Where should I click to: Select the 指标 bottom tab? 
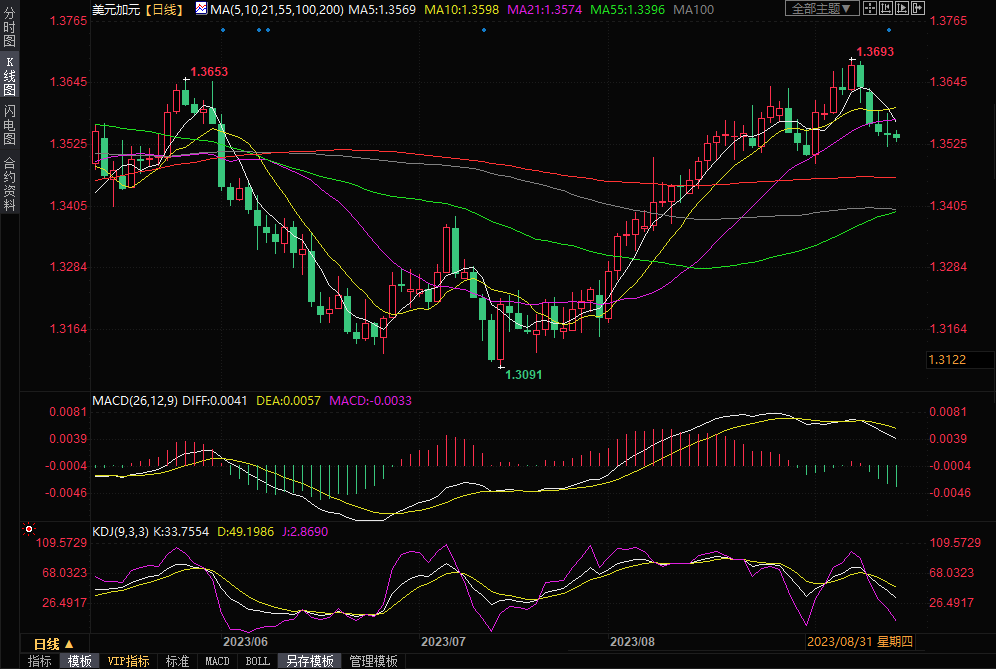point(40,661)
